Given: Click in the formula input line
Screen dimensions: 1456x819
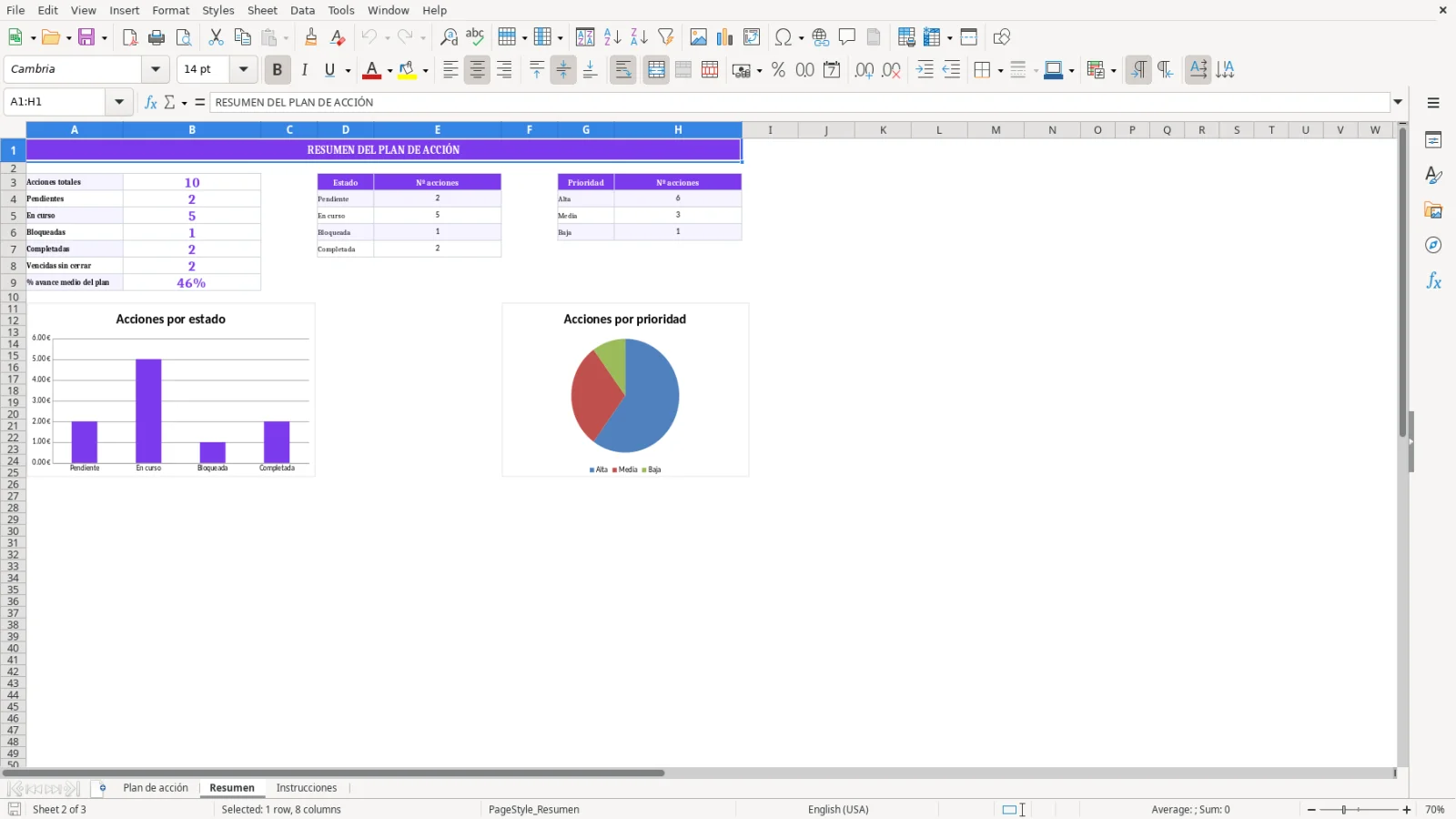Looking at the screenshot, I should (799, 102).
